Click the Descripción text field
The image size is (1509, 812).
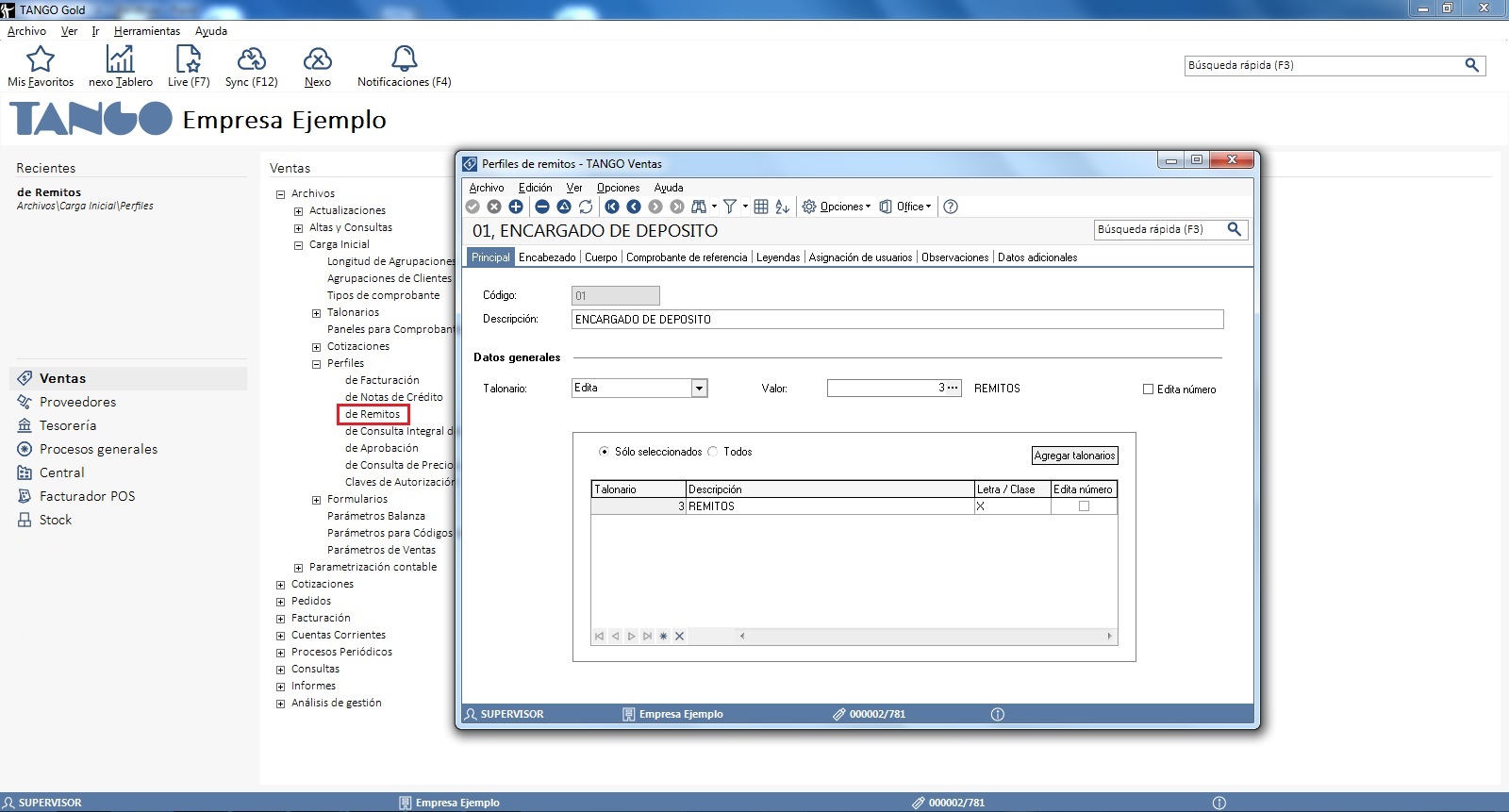point(896,320)
